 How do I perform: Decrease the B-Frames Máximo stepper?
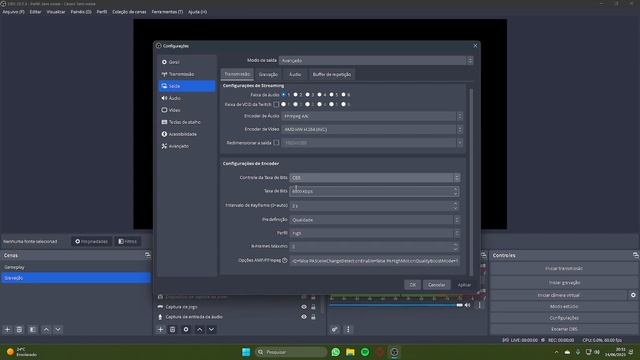[x=456, y=249]
